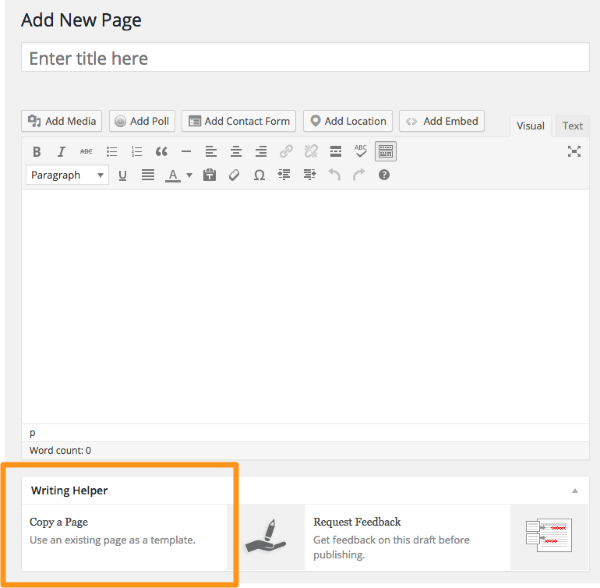Insert special character omega icon
600x588 pixels.
click(259, 175)
